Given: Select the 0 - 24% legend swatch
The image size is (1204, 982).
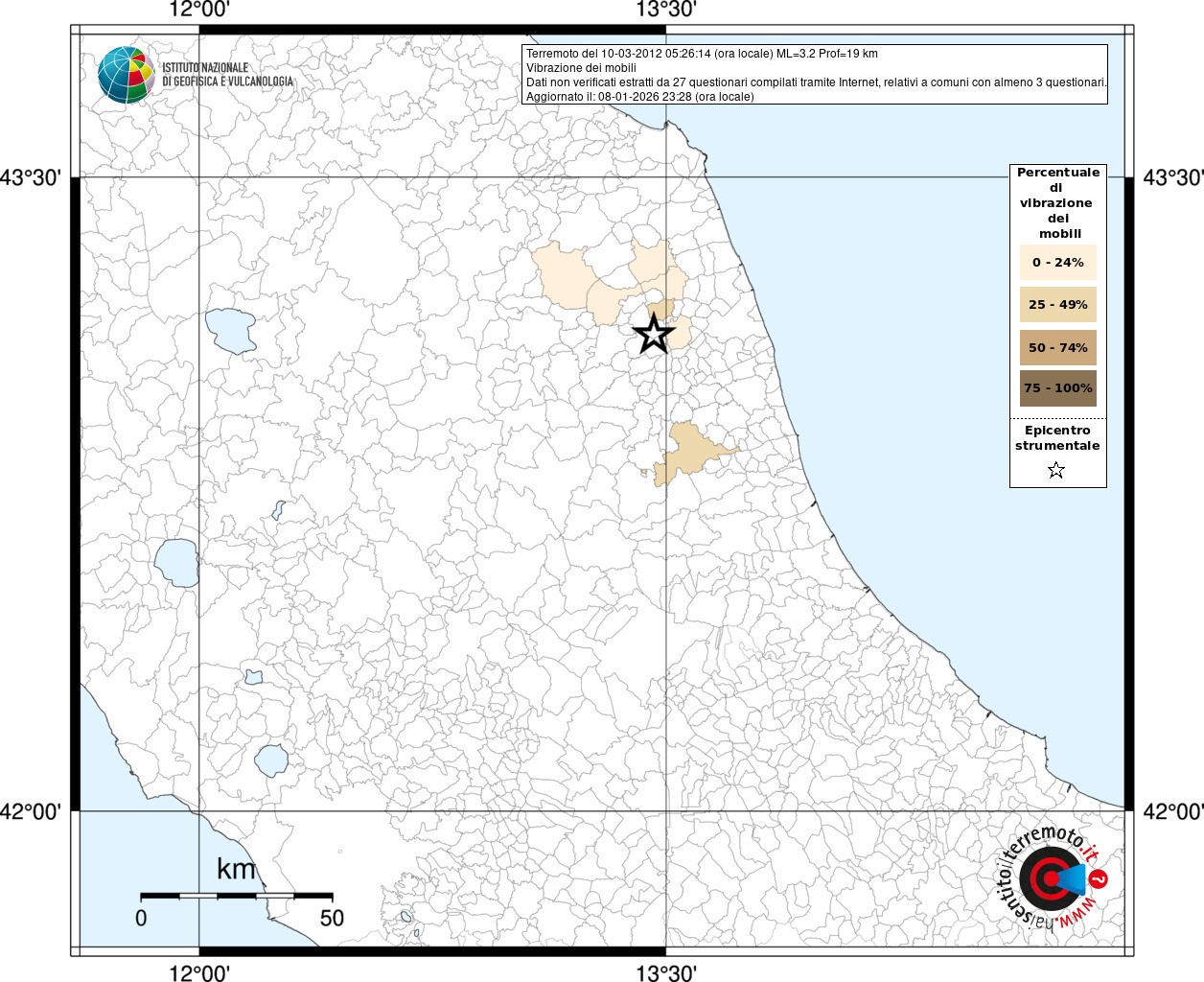Looking at the screenshot, I should tap(1057, 263).
